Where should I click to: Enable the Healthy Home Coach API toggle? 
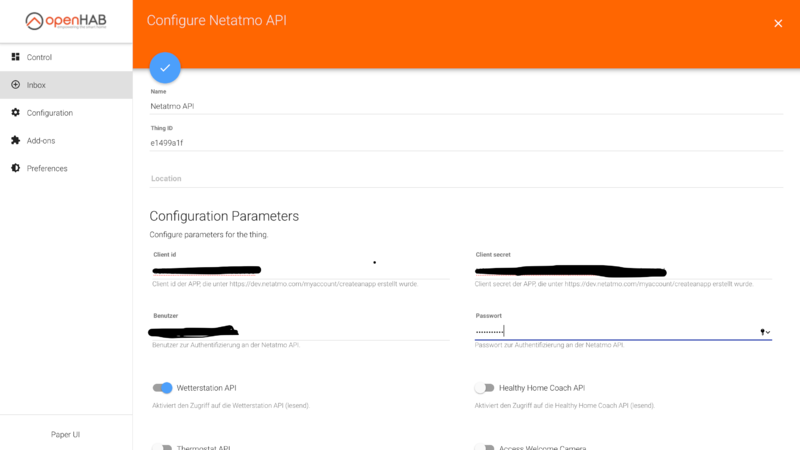[x=485, y=388]
